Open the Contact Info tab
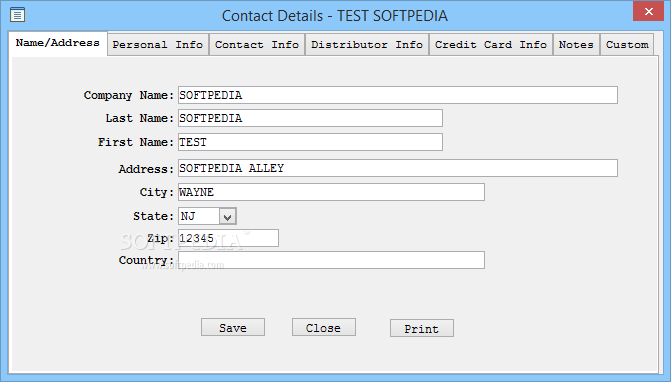The image size is (671, 382). tap(257, 45)
